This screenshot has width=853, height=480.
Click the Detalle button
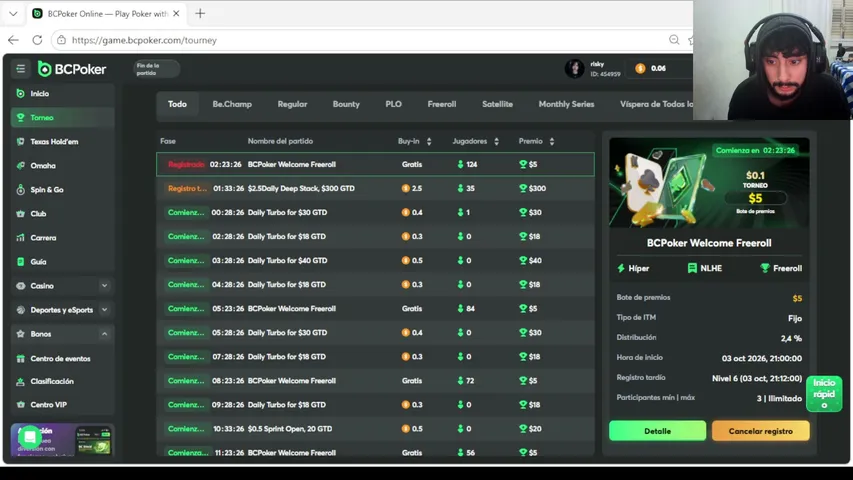pos(657,431)
